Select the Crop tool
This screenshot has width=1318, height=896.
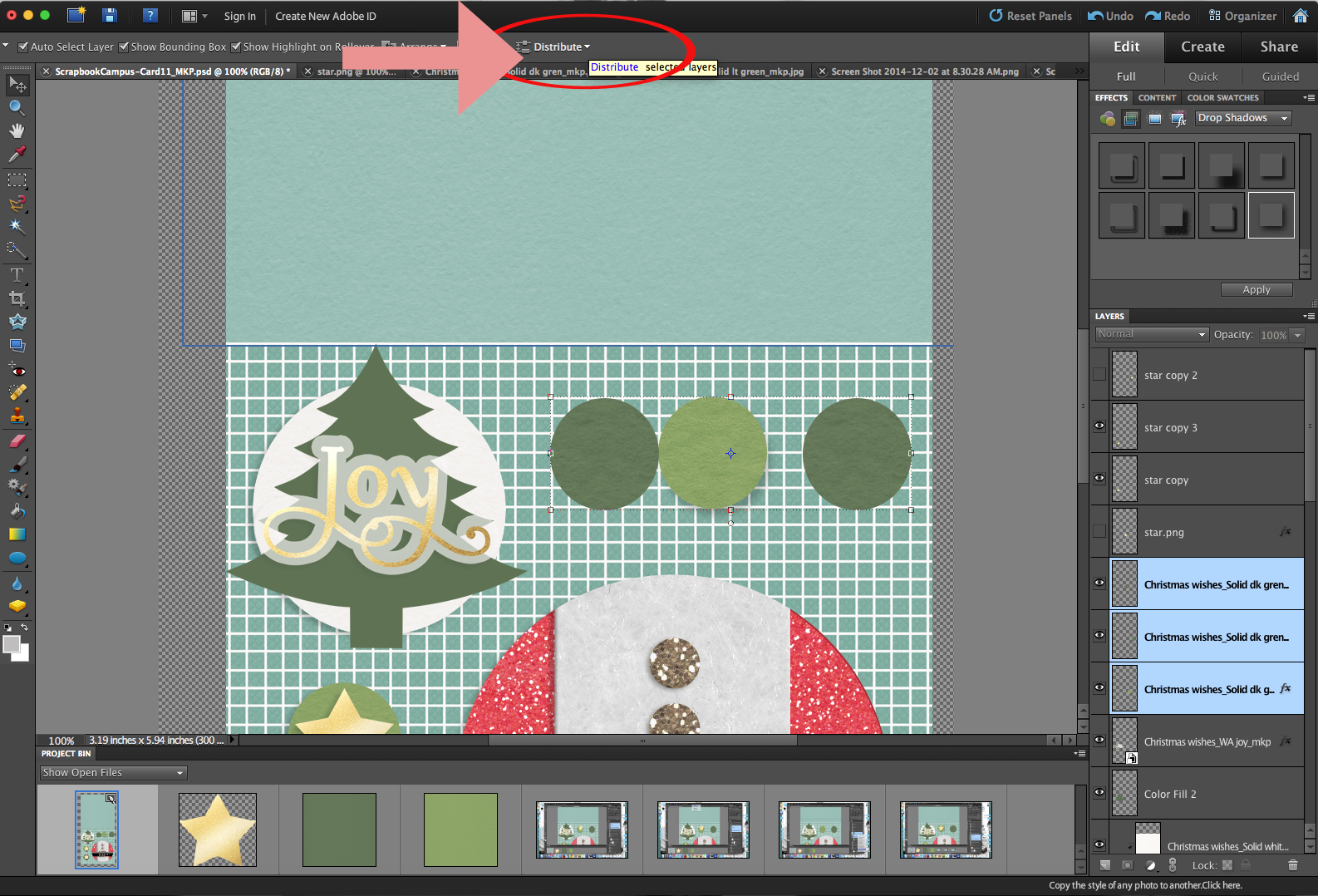[x=17, y=298]
